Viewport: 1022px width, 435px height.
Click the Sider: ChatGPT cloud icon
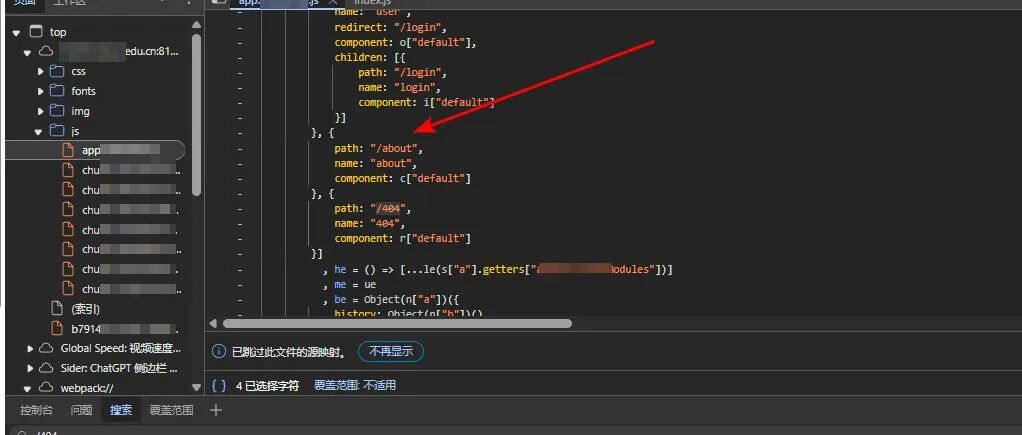46,368
